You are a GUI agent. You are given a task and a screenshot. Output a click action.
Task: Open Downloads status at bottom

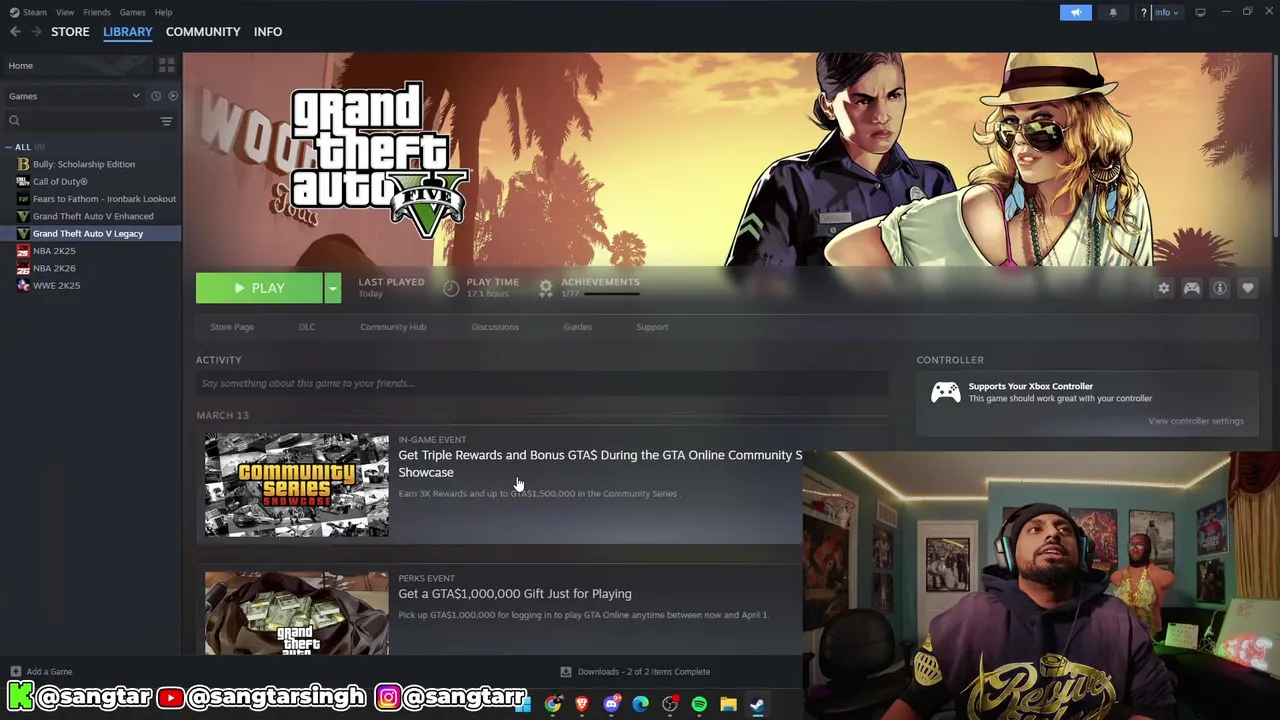tap(635, 672)
